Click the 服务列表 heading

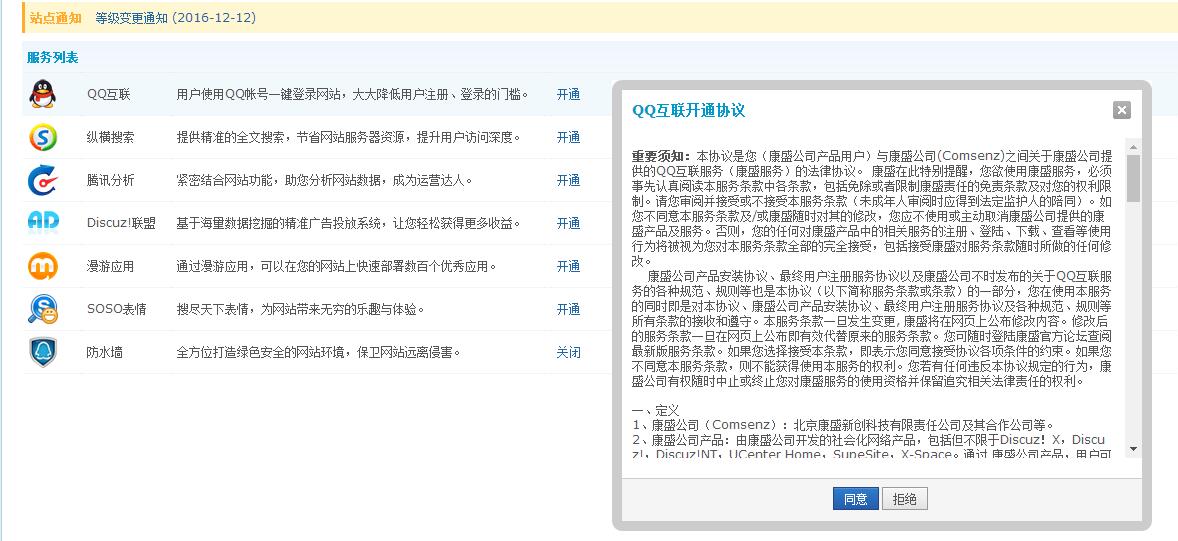click(53, 58)
